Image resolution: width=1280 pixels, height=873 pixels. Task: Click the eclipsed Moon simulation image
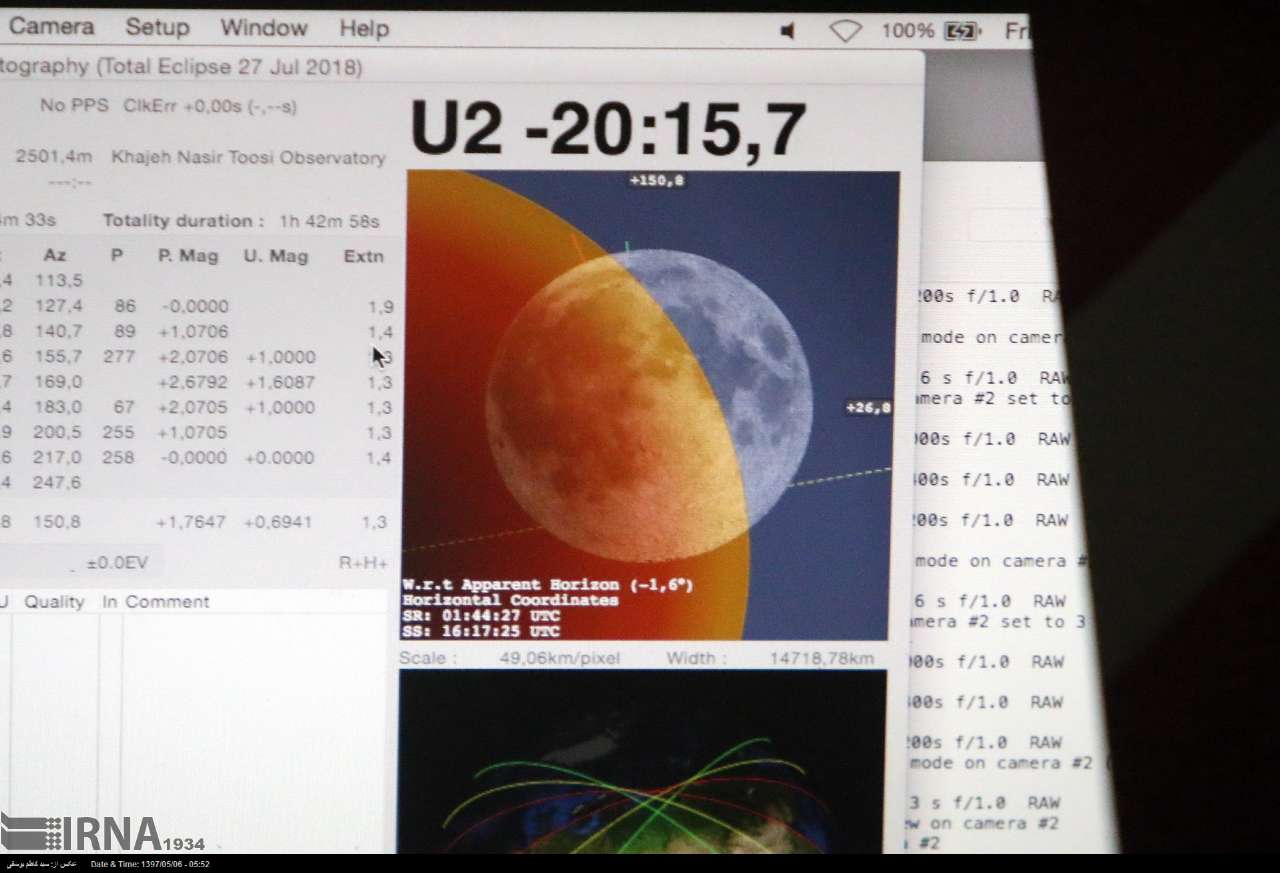(648, 405)
